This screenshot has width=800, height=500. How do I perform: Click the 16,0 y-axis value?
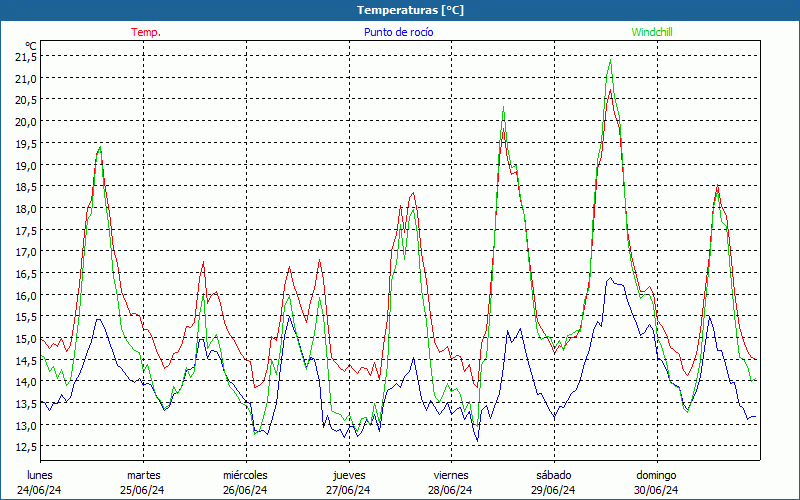pyautogui.click(x=26, y=296)
